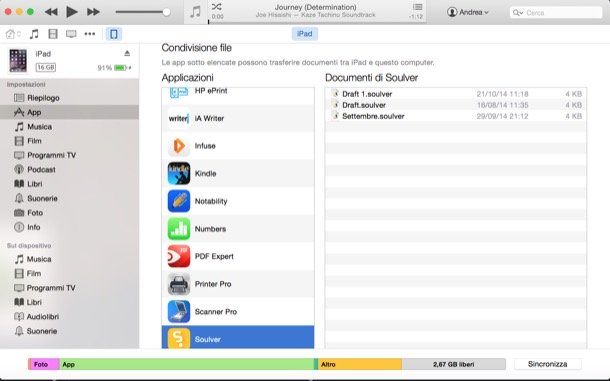The height and width of the screenshot is (381, 610).
Task: Select Infuse in the applications list
Action: coord(238,146)
